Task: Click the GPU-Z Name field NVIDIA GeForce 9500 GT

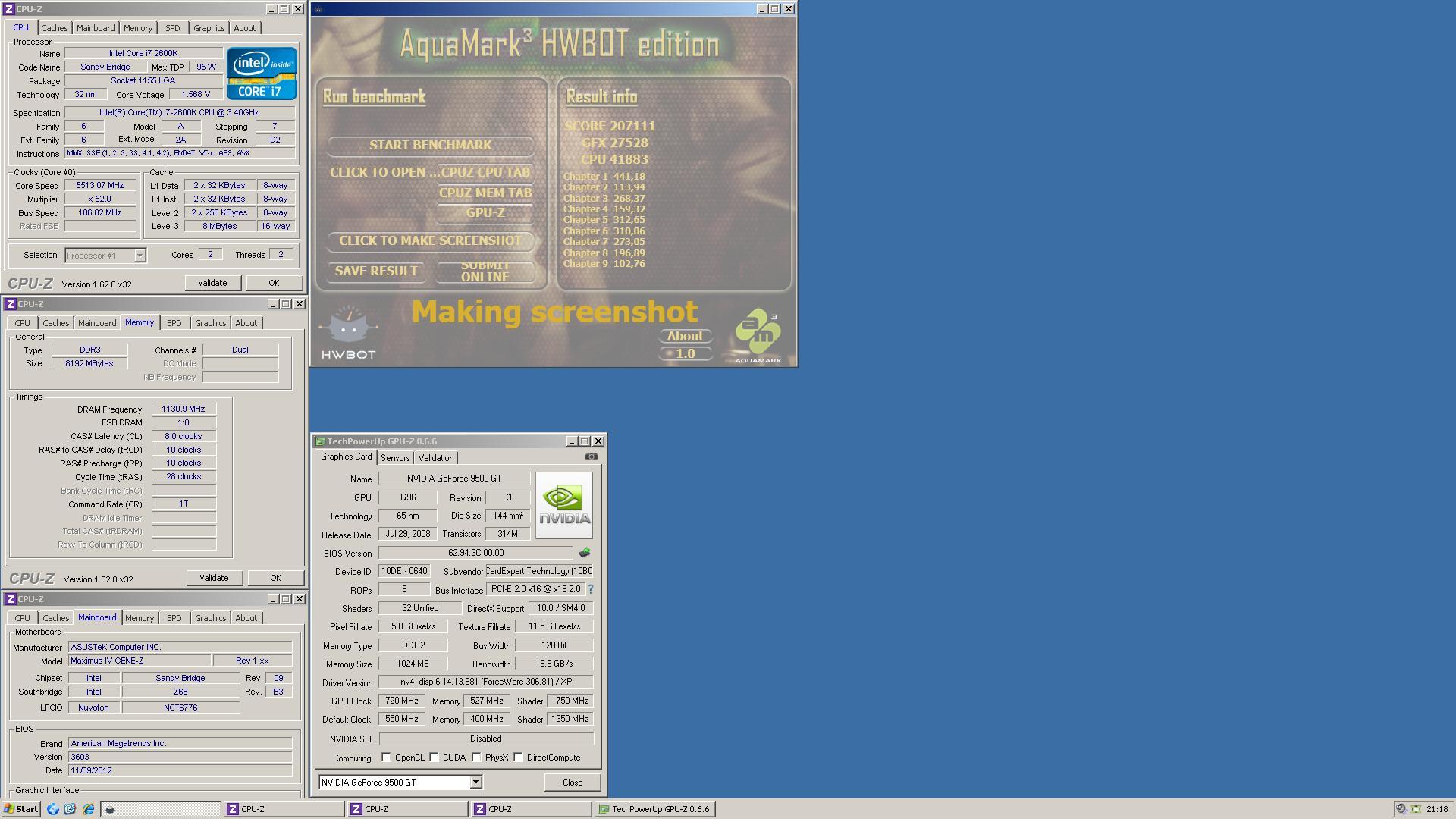Action: click(454, 479)
